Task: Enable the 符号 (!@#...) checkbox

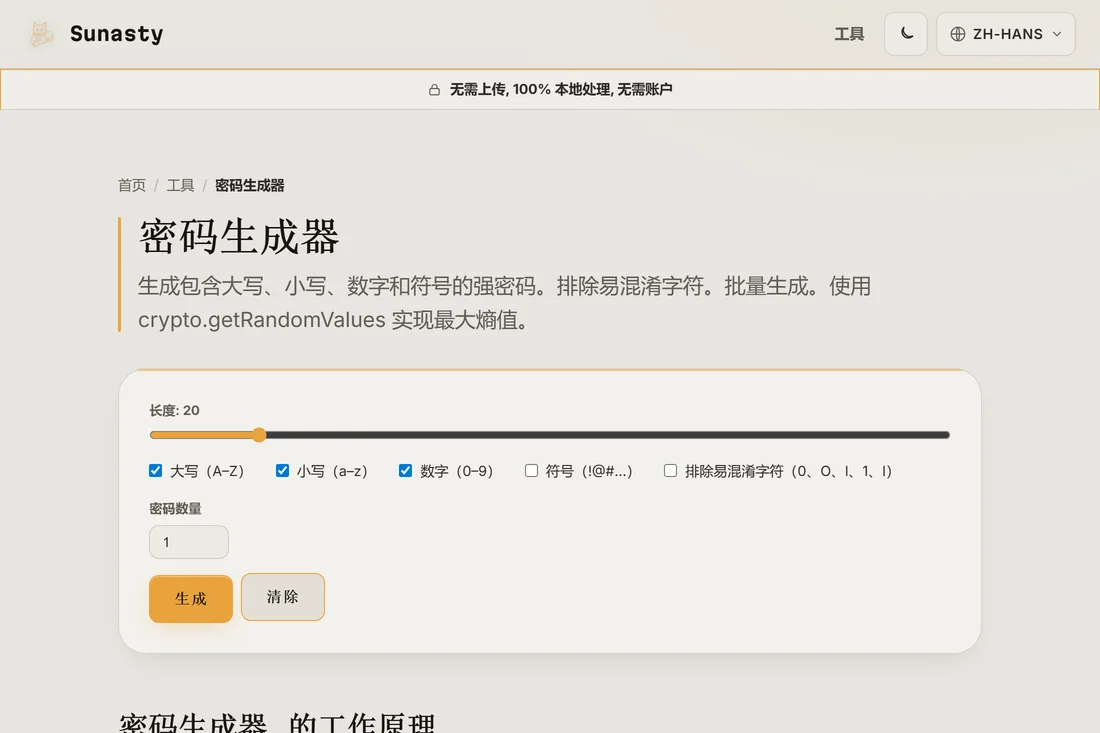Action: 531,471
